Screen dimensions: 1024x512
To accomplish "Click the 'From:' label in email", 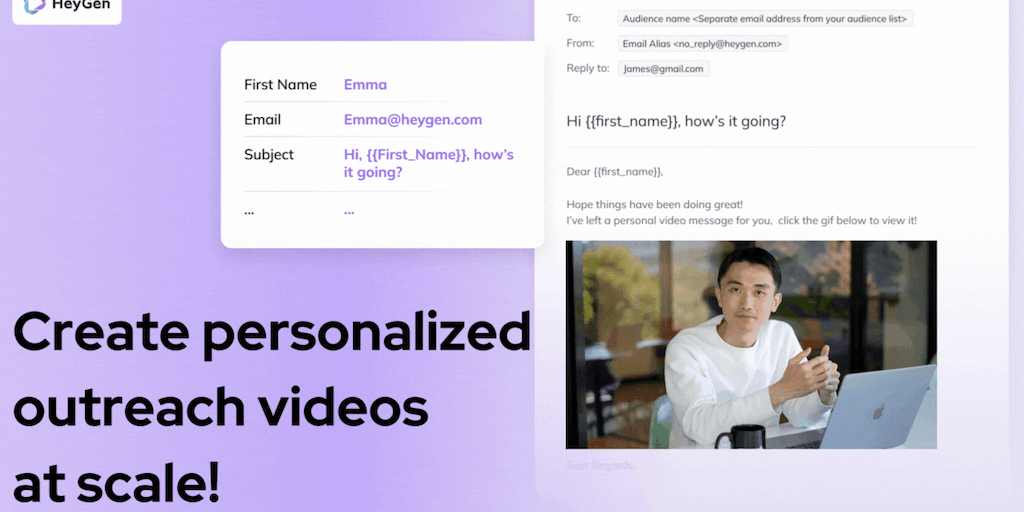I will click(581, 43).
